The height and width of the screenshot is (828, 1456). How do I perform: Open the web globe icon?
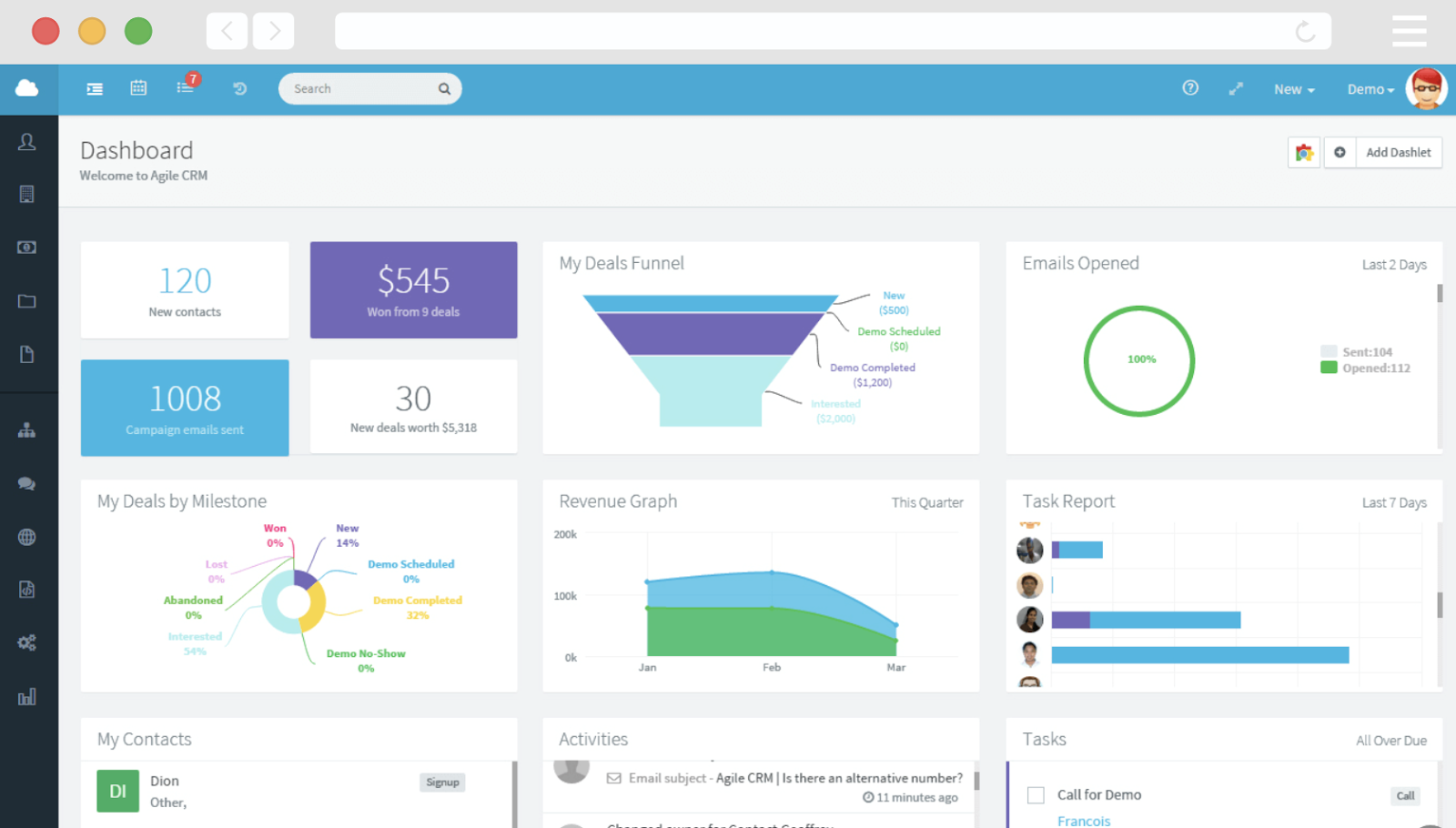(27, 536)
